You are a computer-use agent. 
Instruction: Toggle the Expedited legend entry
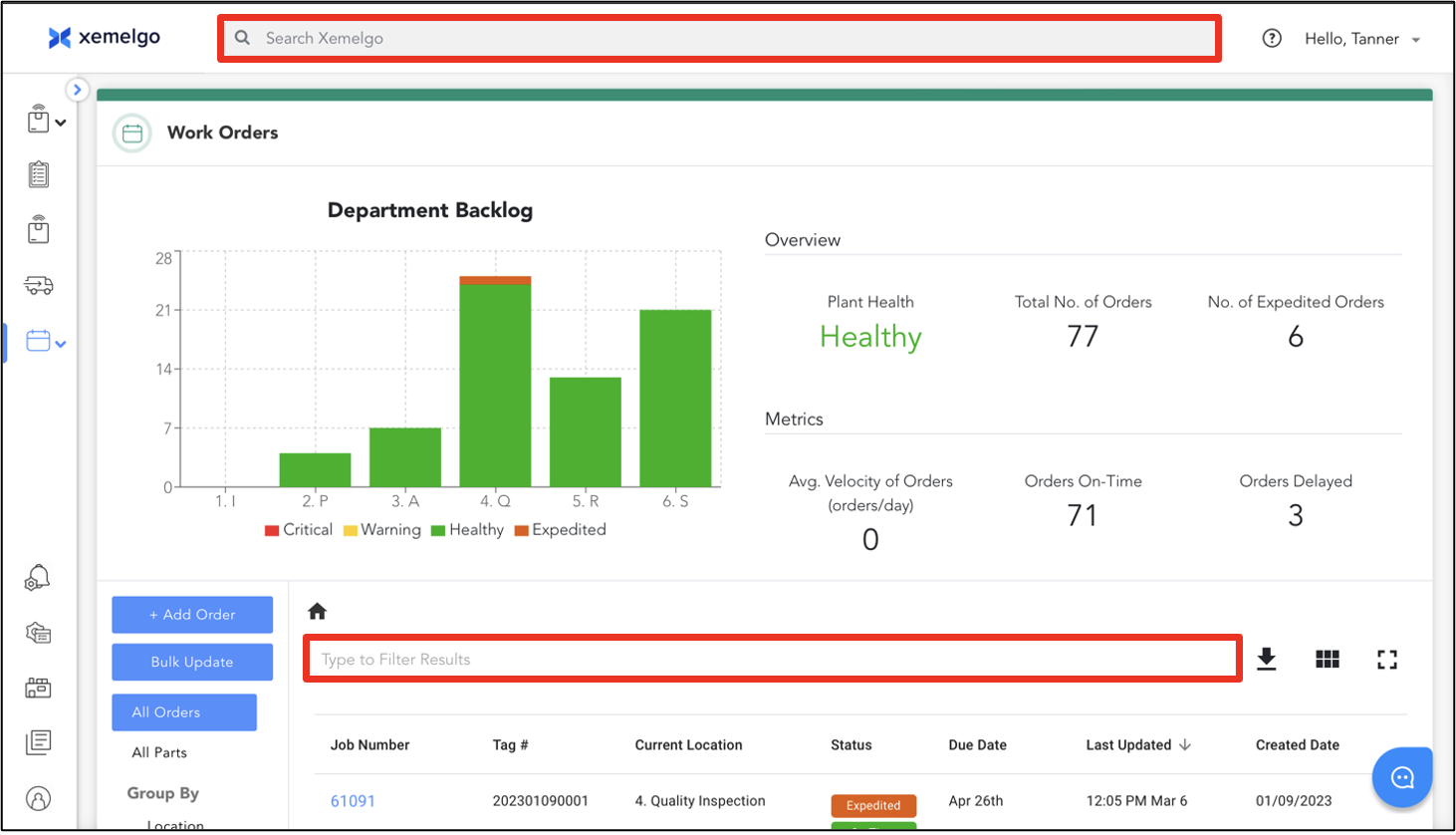tap(560, 530)
